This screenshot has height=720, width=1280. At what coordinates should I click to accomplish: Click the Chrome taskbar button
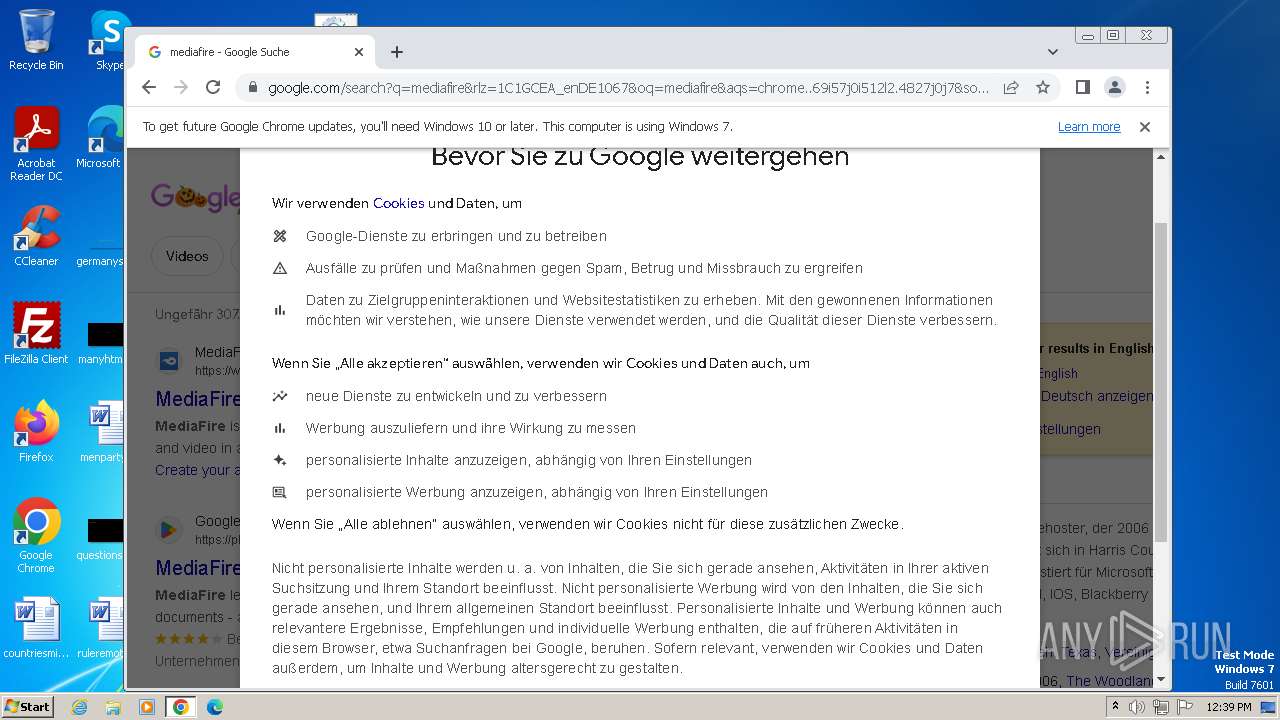click(x=181, y=707)
